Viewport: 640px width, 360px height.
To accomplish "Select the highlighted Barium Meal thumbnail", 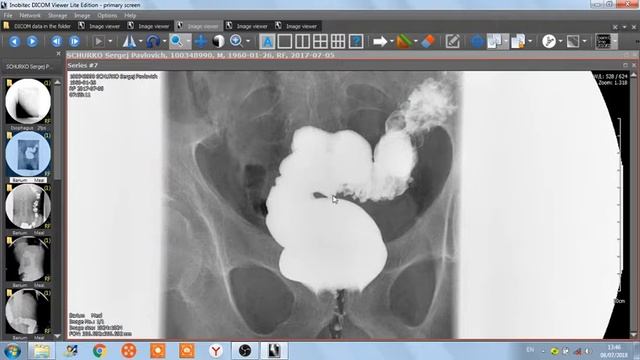I will 28,154.
